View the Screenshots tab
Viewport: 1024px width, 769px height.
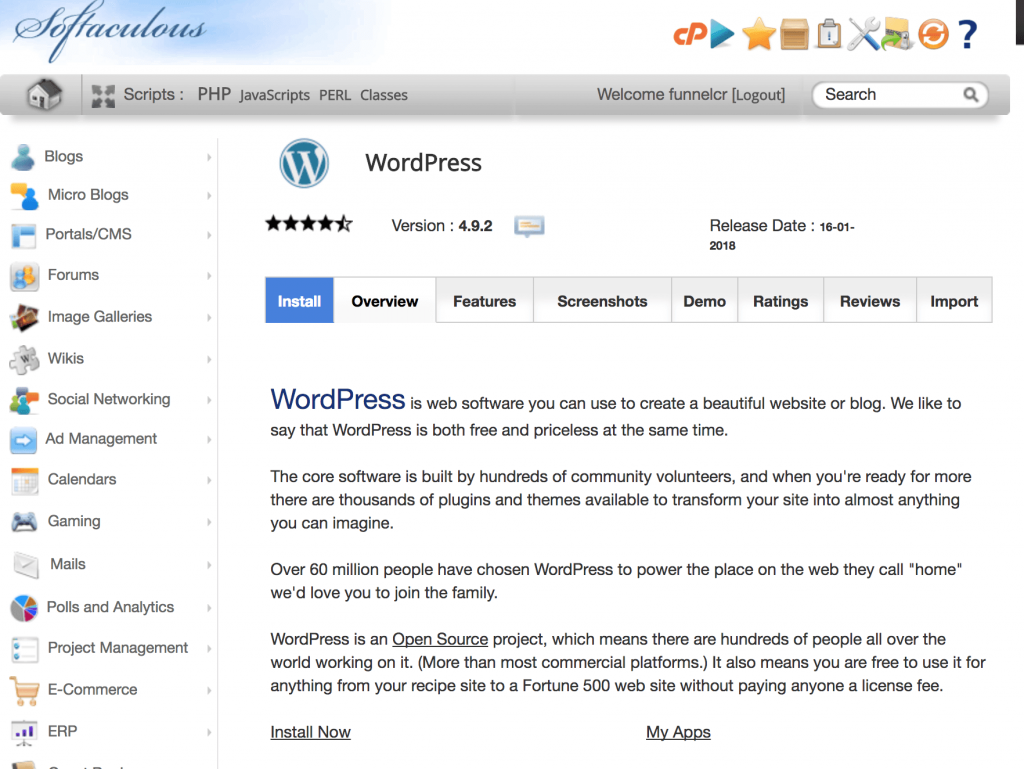(x=602, y=301)
